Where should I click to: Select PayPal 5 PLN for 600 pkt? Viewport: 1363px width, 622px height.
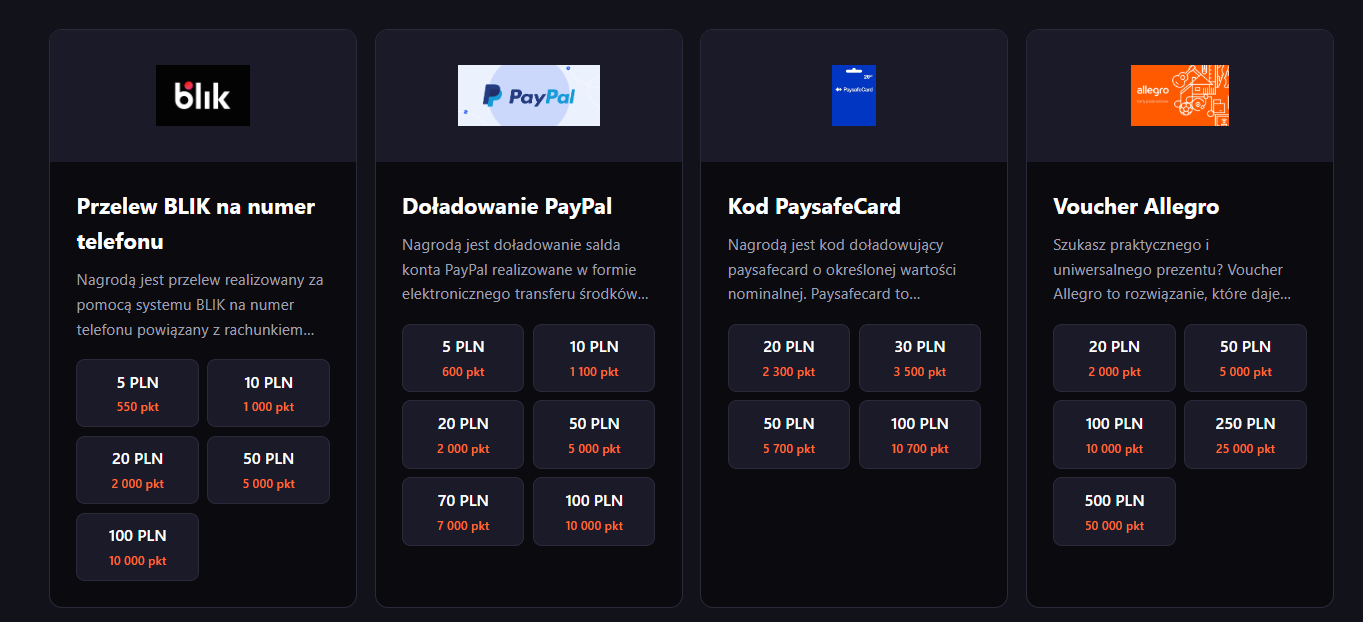(462, 358)
